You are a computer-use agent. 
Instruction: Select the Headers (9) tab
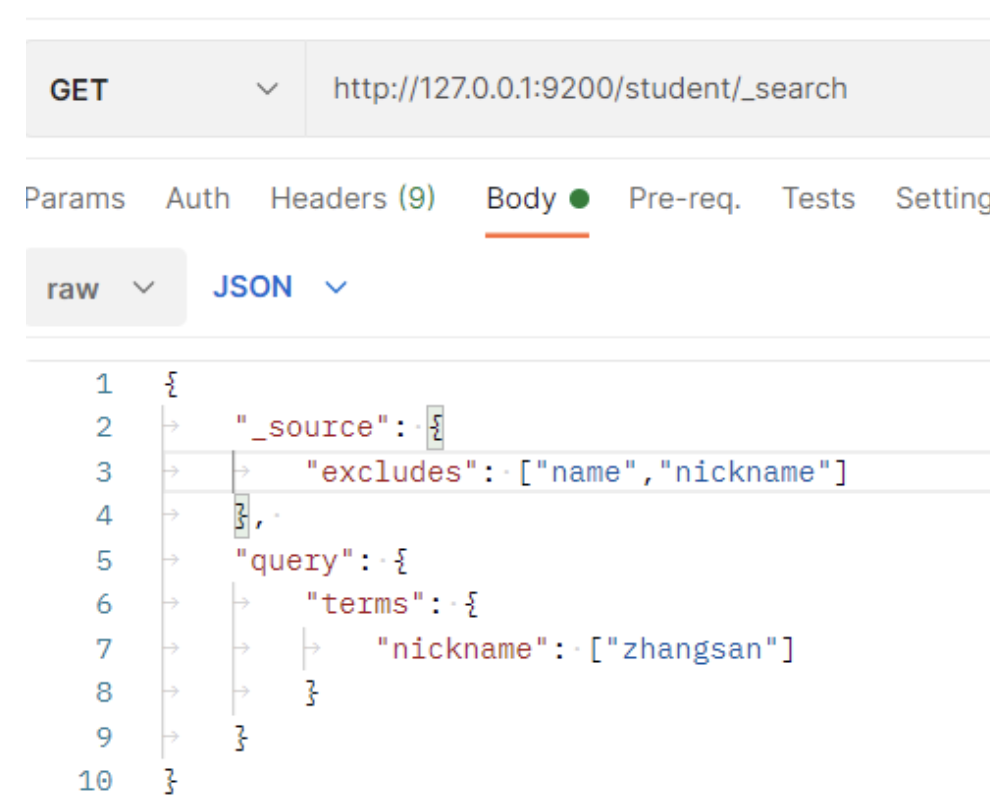[x=353, y=199]
